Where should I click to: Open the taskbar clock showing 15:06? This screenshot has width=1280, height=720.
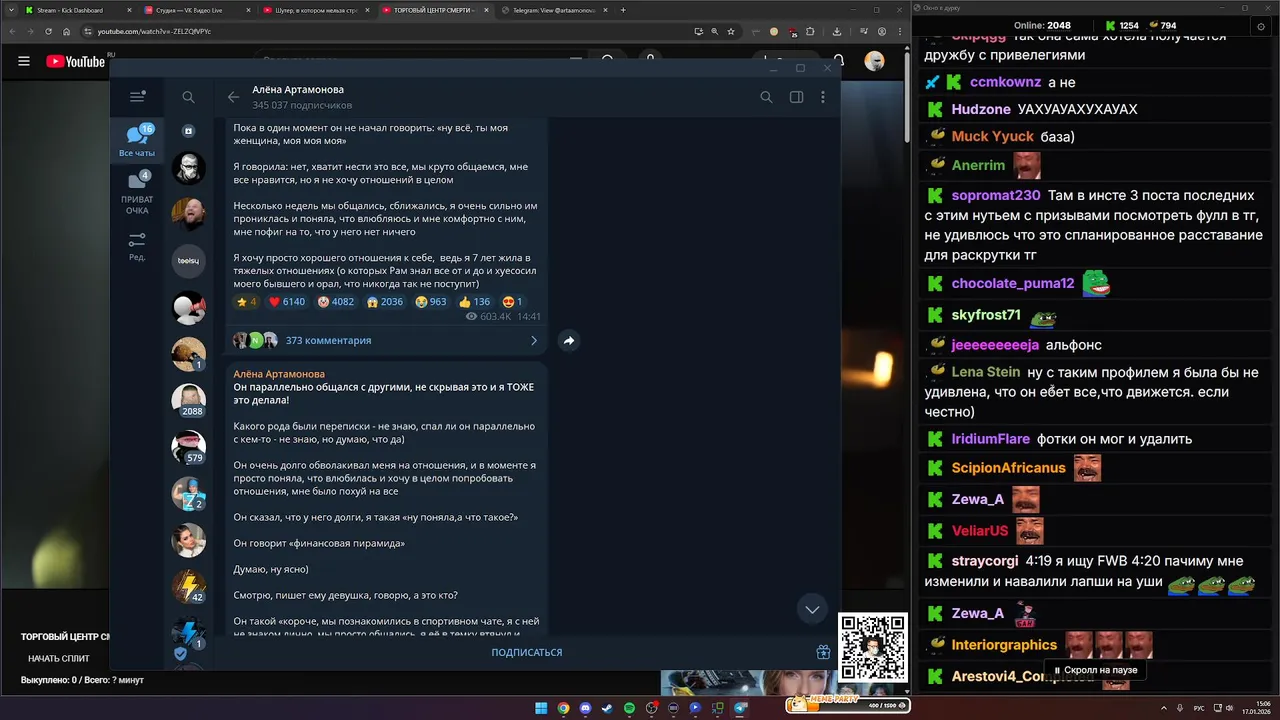point(1256,708)
